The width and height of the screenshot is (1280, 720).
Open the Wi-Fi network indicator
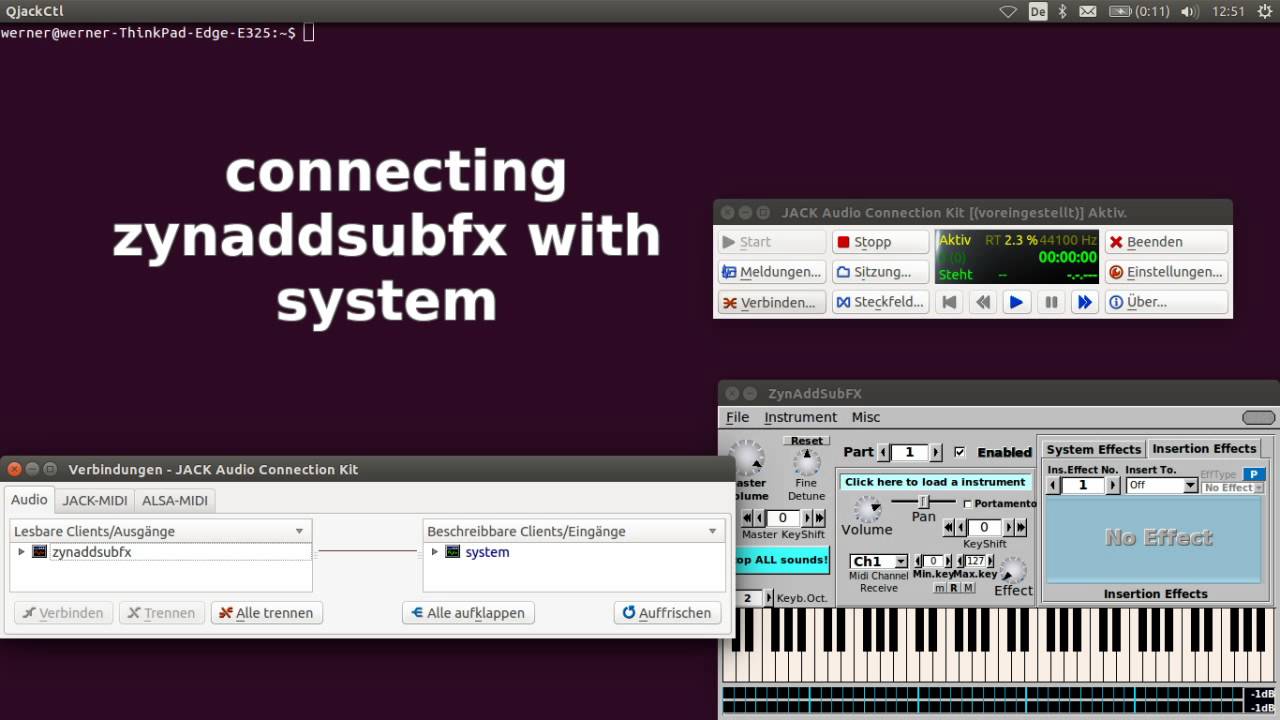pos(1008,12)
